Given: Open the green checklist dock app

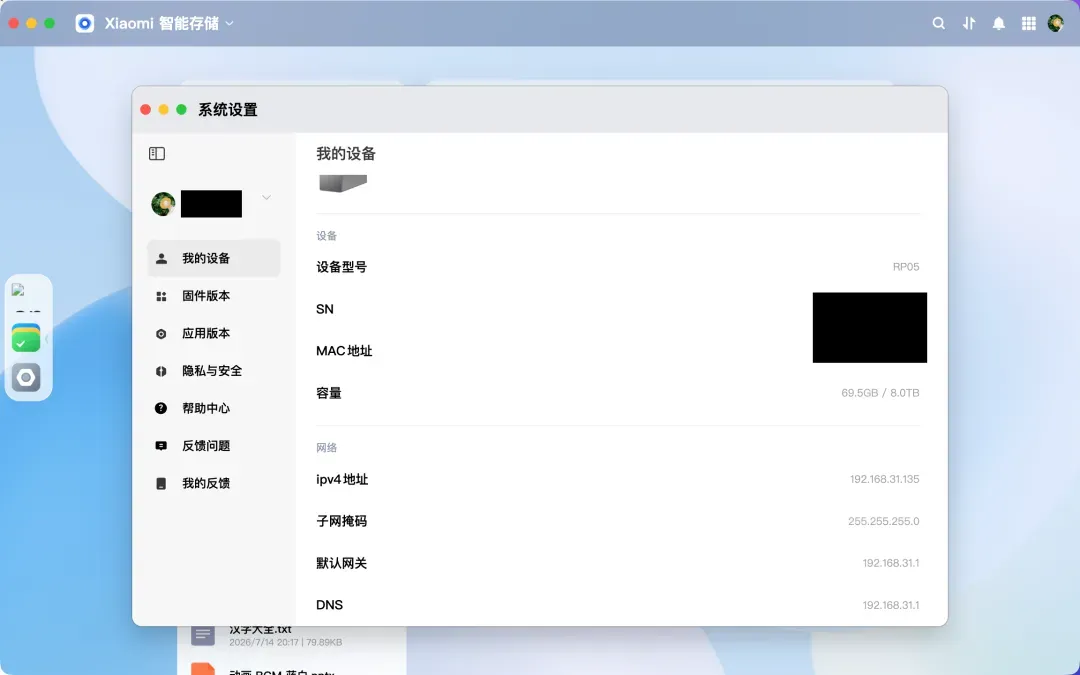Looking at the screenshot, I should pos(26,338).
